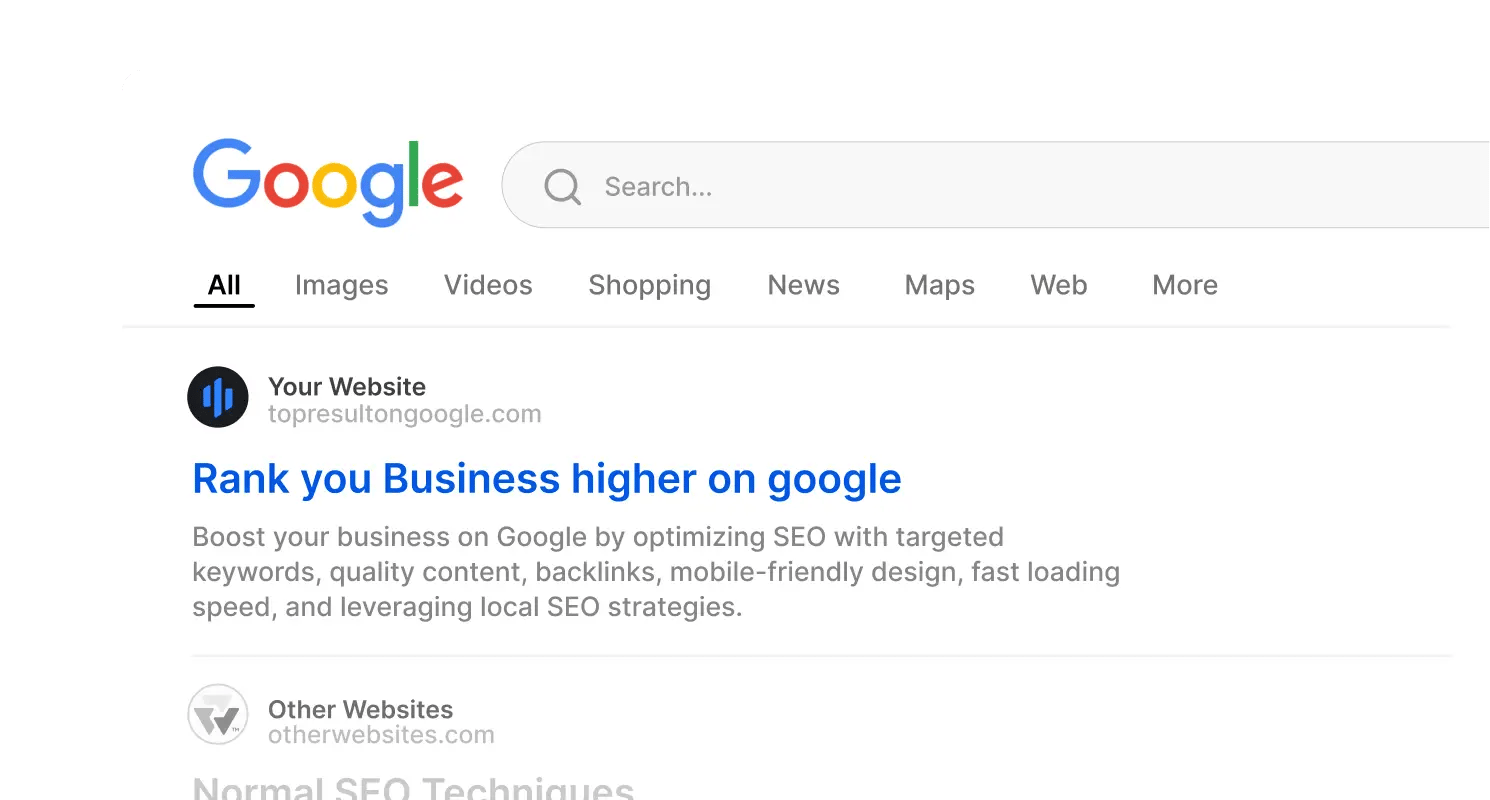Click the Your Website favicon icon
Viewport: 1490px width, 800px height.
tap(218, 397)
